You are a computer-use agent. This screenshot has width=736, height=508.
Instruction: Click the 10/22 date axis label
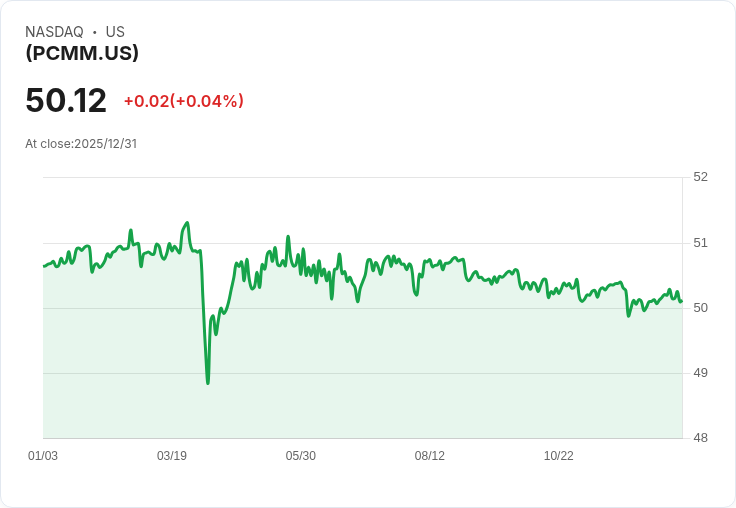[559, 456]
